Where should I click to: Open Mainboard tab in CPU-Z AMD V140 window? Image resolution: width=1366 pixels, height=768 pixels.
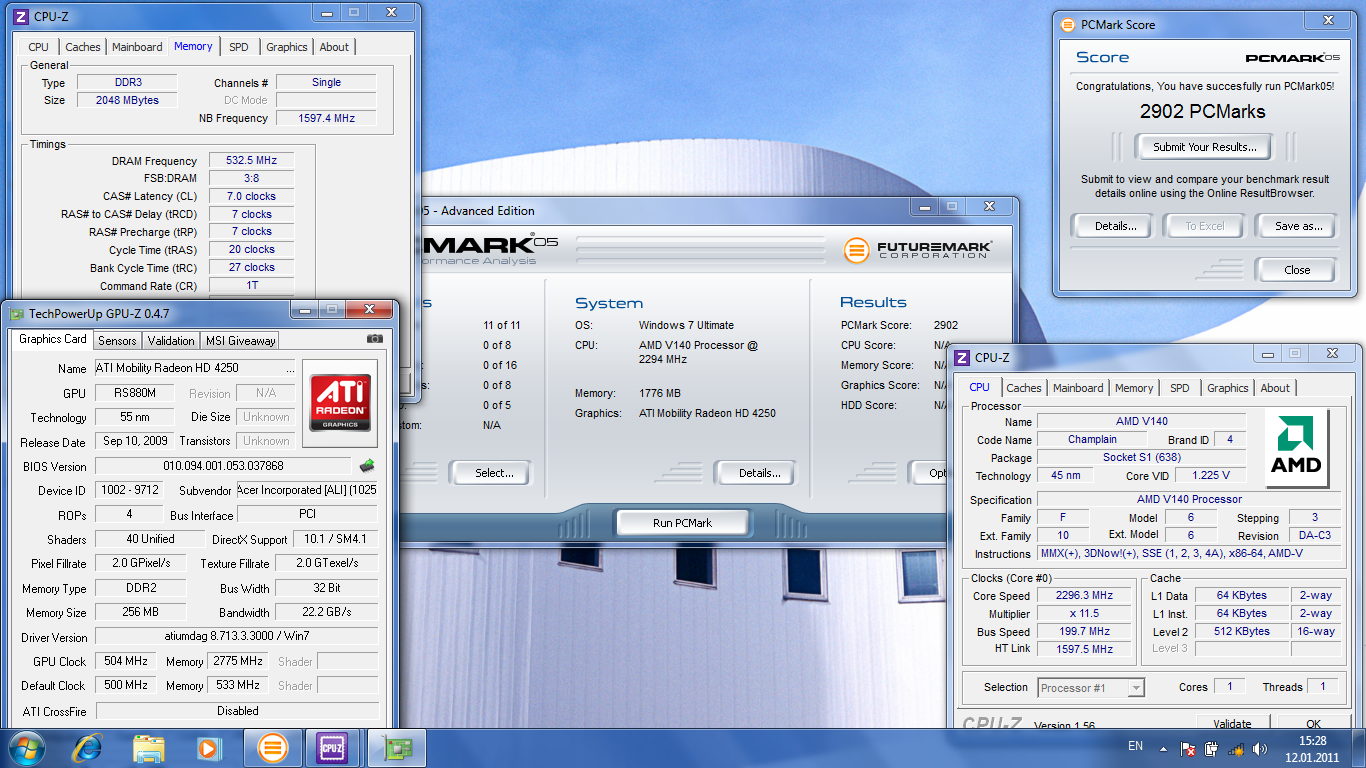pos(1078,388)
